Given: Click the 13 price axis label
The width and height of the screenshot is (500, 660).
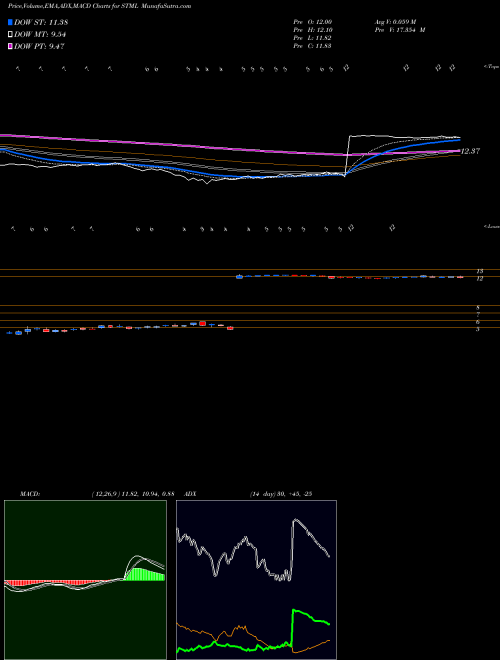Looking at the screenshot, I should (480, 271).
